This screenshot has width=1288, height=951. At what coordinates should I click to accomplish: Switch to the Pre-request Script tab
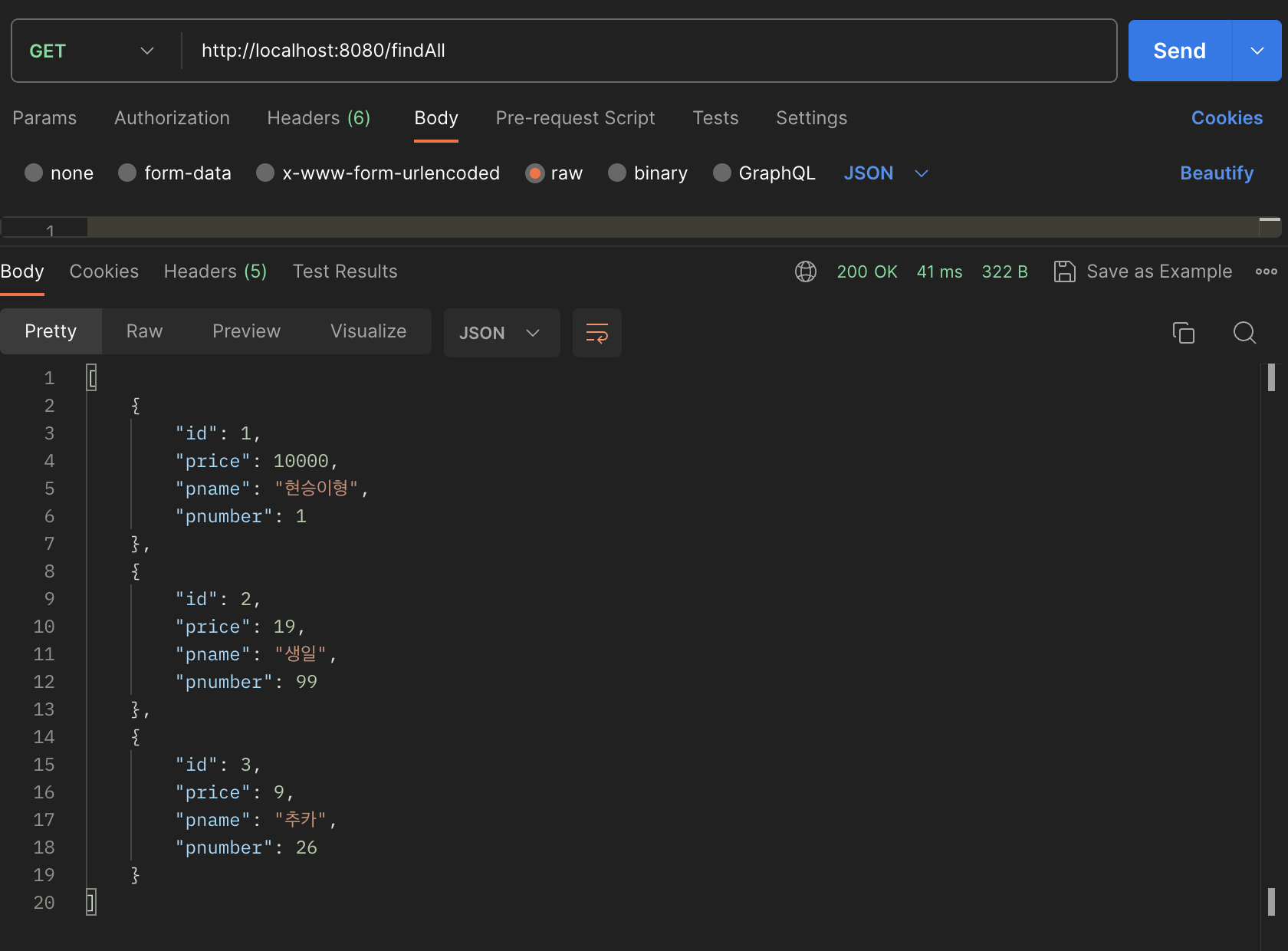575,118
